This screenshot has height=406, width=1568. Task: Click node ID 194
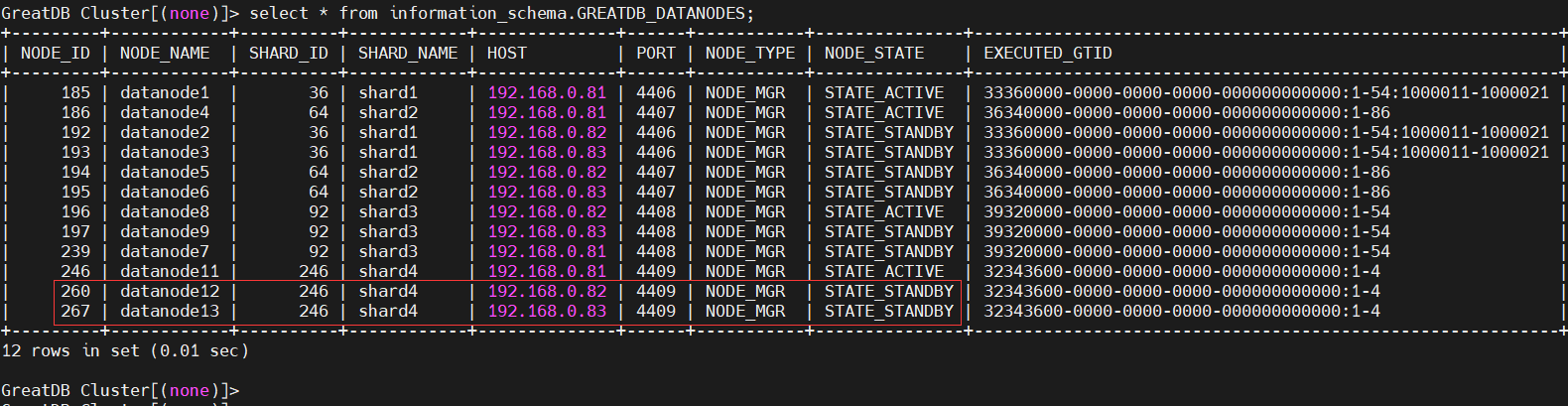(x=75, y=173)
